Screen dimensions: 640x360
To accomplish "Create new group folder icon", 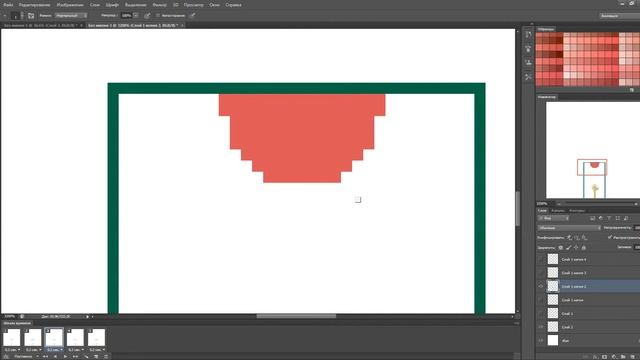I will click(623, 357).
